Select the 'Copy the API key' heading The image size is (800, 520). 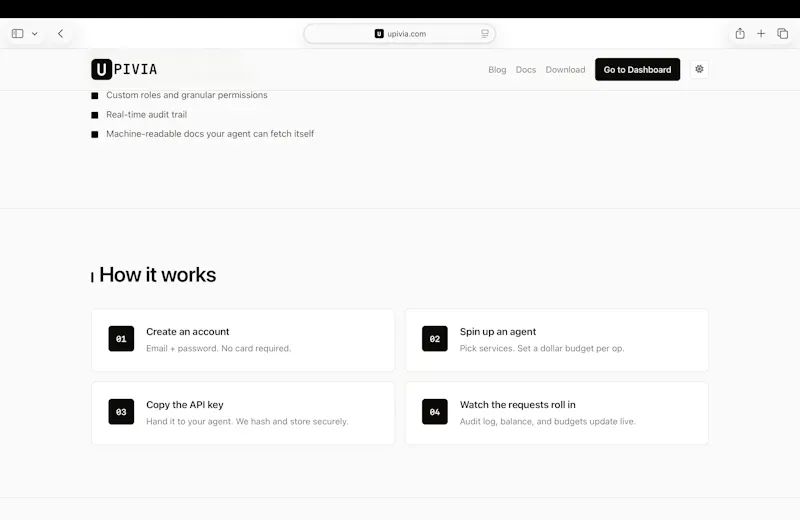[x=185, y=405]
